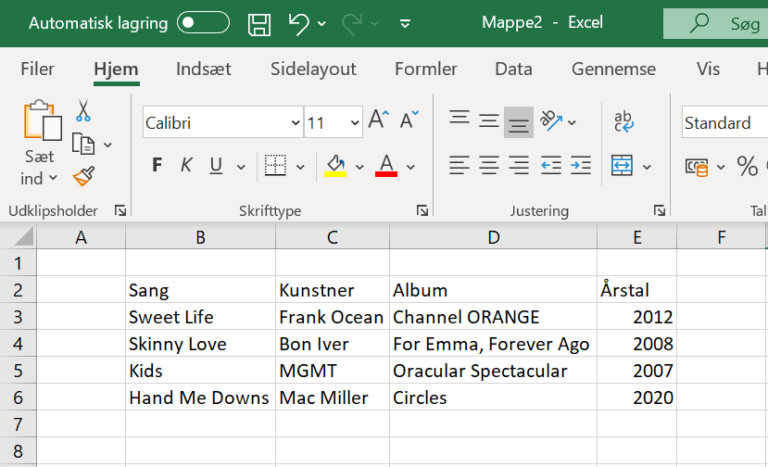Screen dimensions: 768x467
Task: Open the Data ribbon tab
Action: click(513, 69)
